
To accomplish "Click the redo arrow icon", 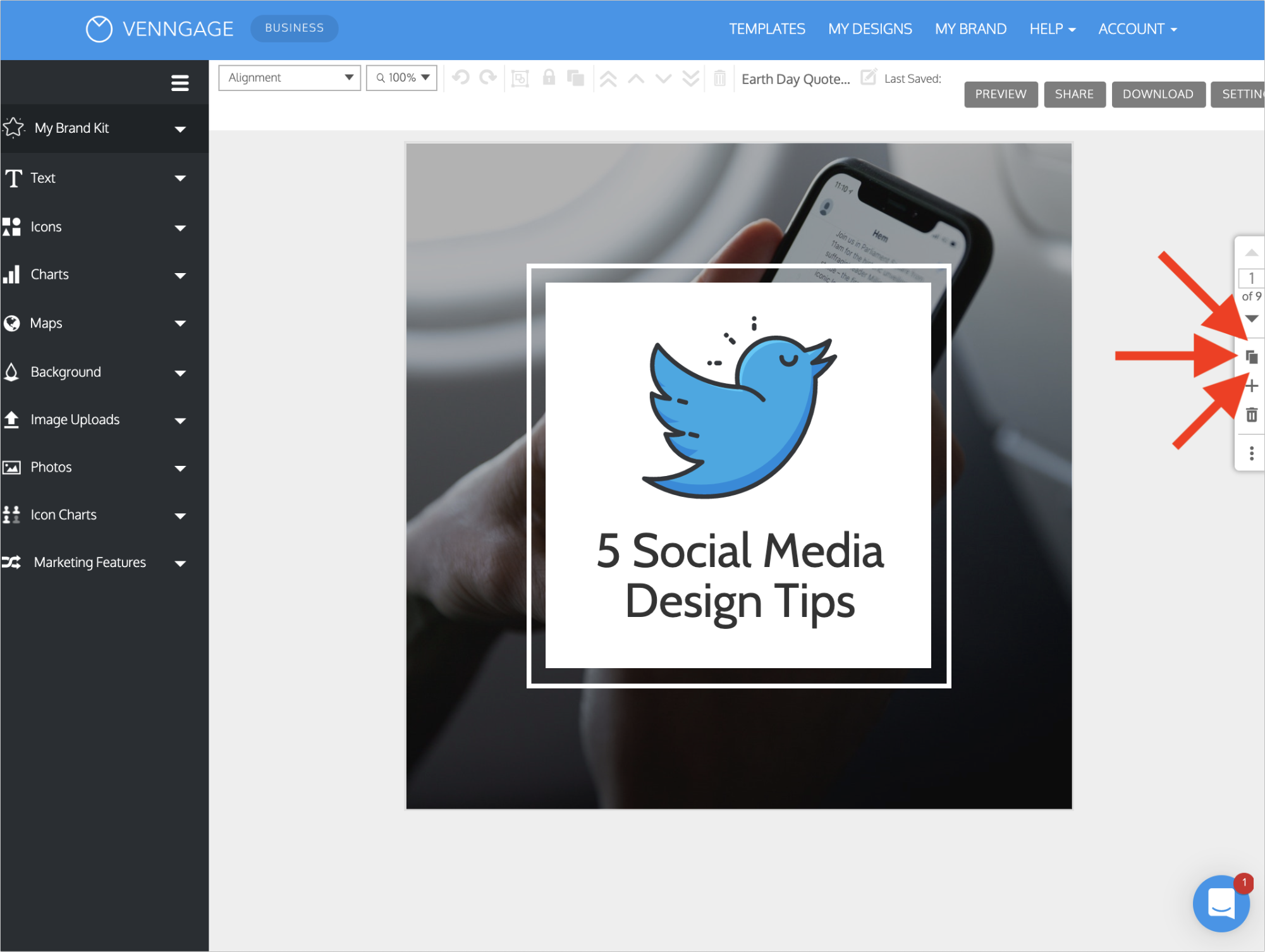I will pyautogui.click(x=488, y=78).
